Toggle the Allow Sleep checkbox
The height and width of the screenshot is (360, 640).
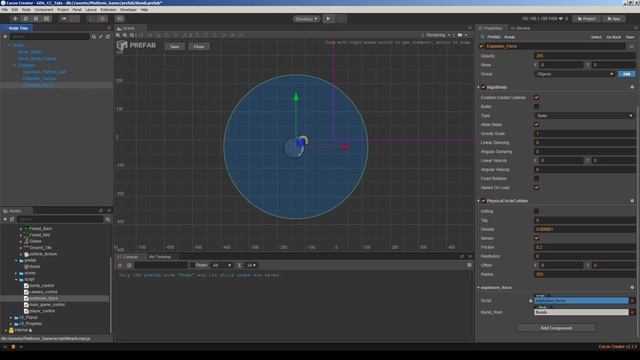click(x=537, y=124)
